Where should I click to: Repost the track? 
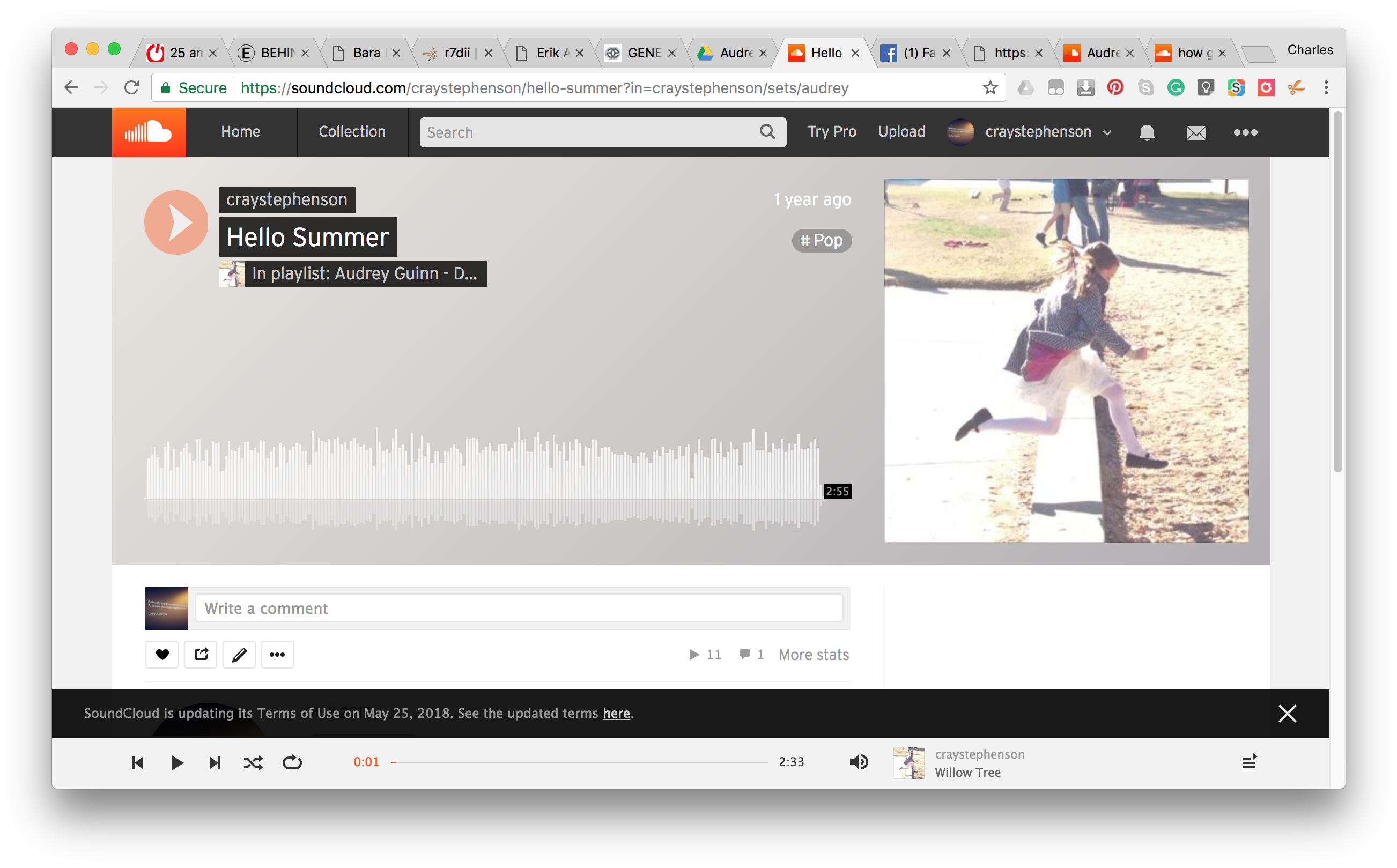pos(201,655)
